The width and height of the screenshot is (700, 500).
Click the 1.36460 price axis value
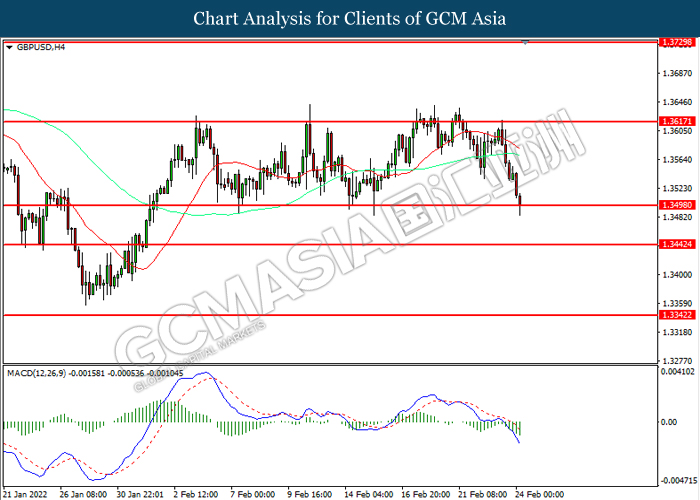[x=677, y=102]
